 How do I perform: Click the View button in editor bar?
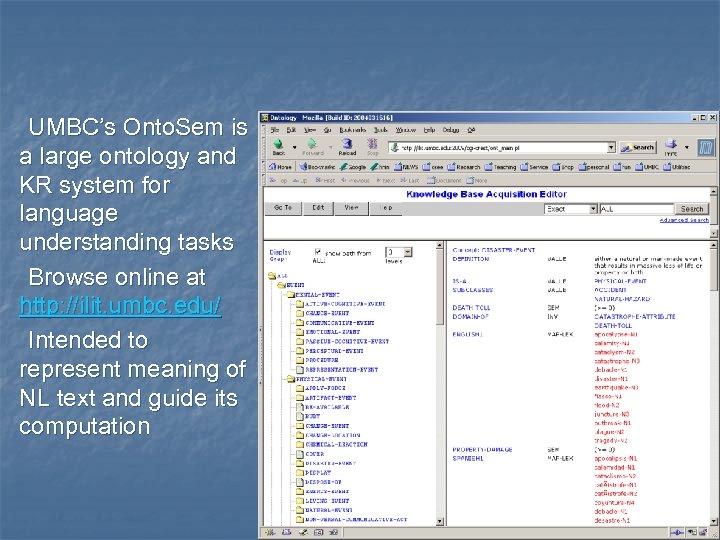click(351, 208)
